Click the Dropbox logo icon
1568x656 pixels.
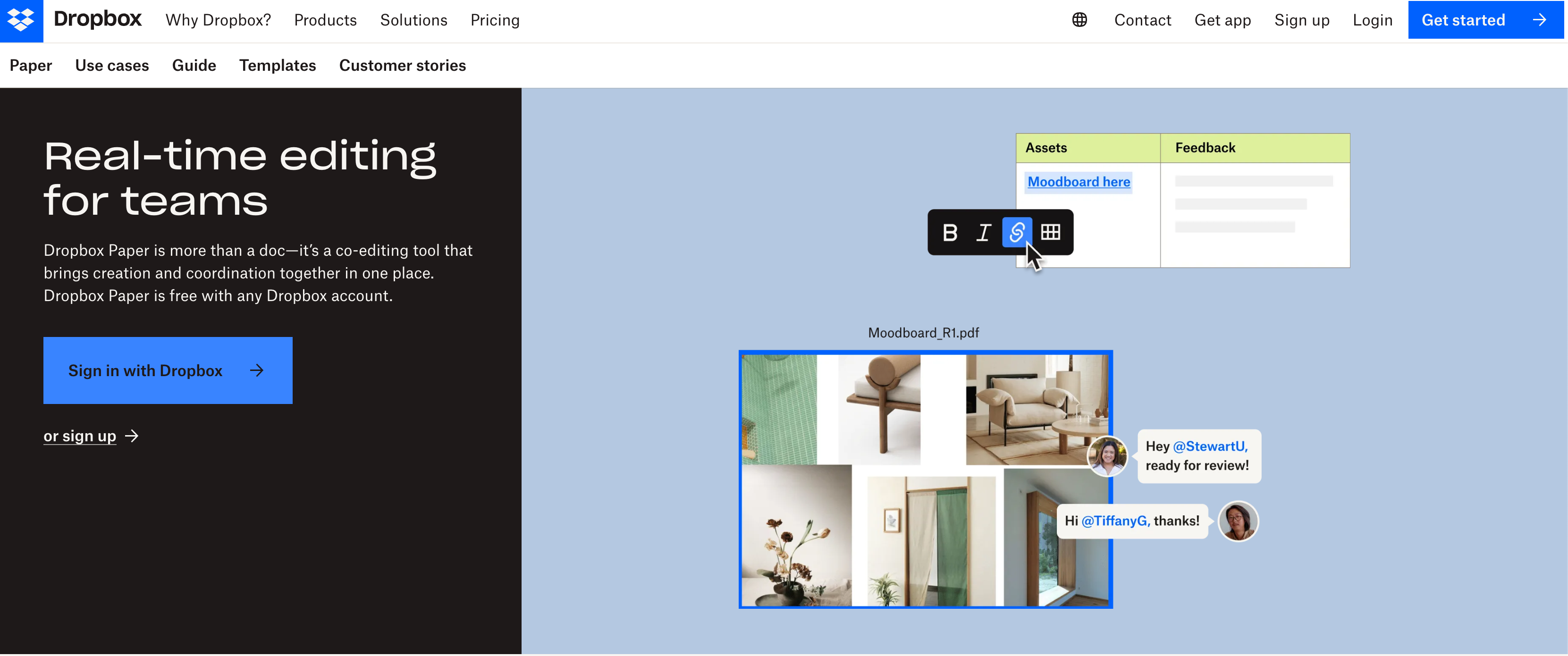[21, 21]
